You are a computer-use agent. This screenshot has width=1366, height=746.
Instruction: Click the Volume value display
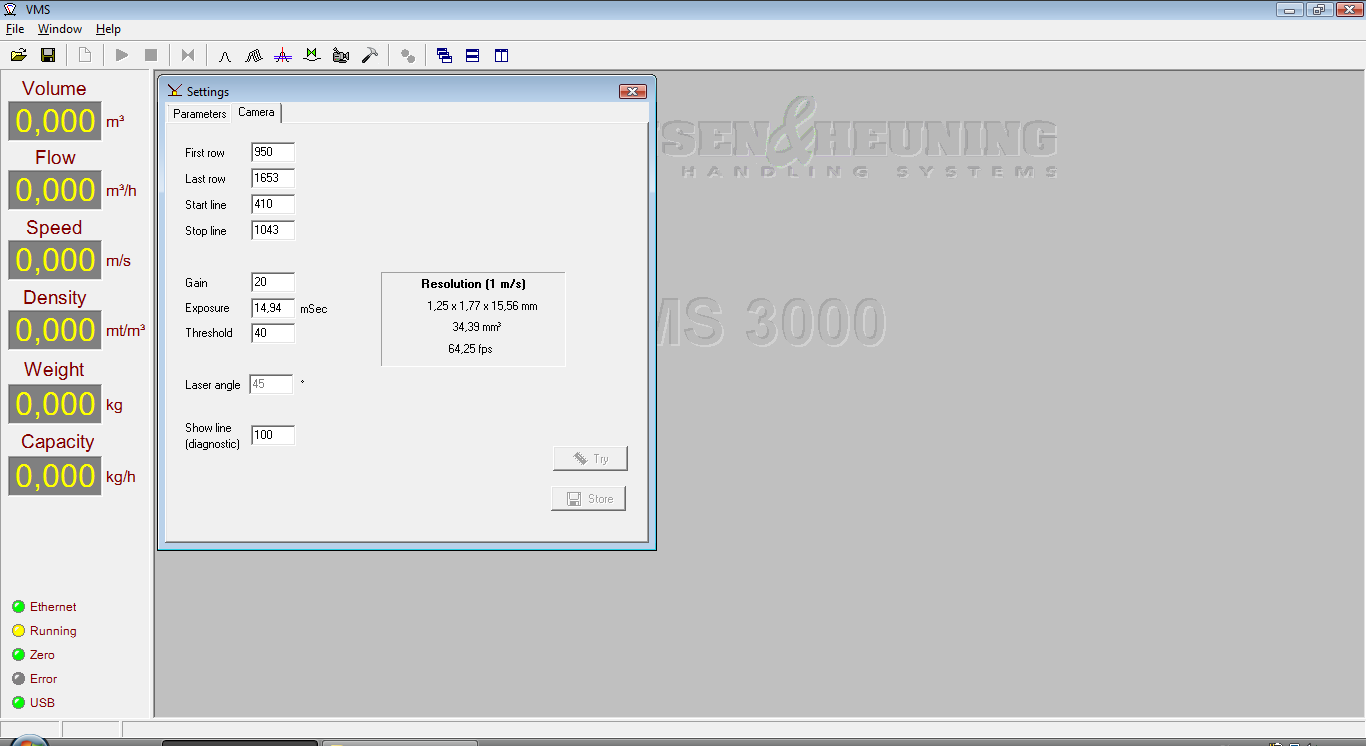point(55,121)
